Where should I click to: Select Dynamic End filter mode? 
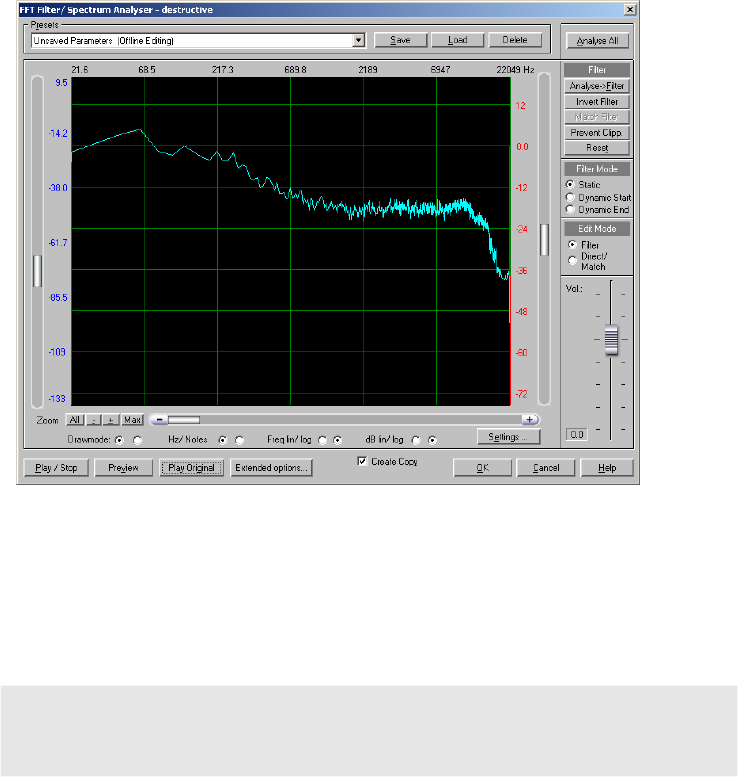[570, 210]
